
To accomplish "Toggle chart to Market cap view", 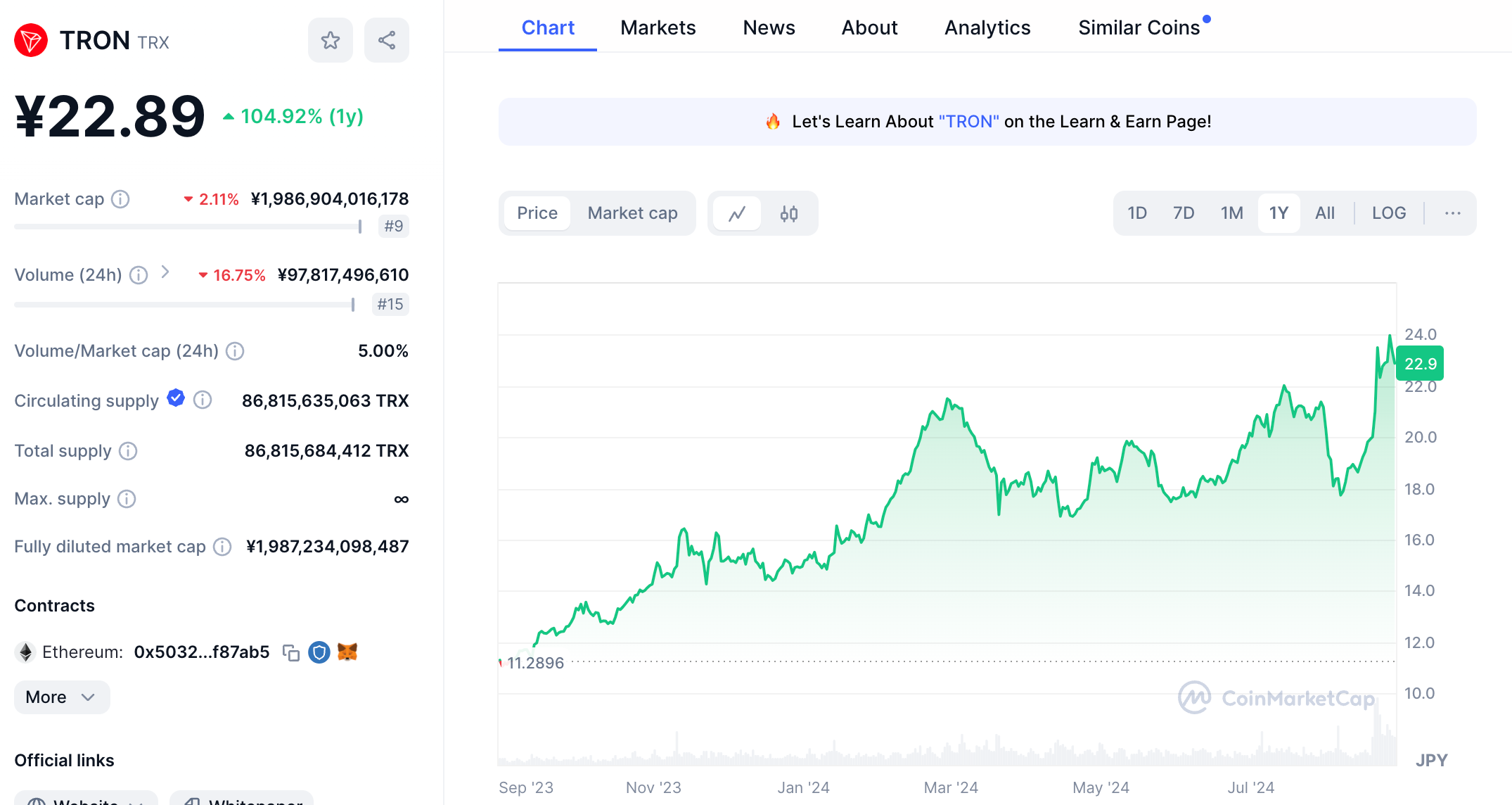I will pos(632,213).
